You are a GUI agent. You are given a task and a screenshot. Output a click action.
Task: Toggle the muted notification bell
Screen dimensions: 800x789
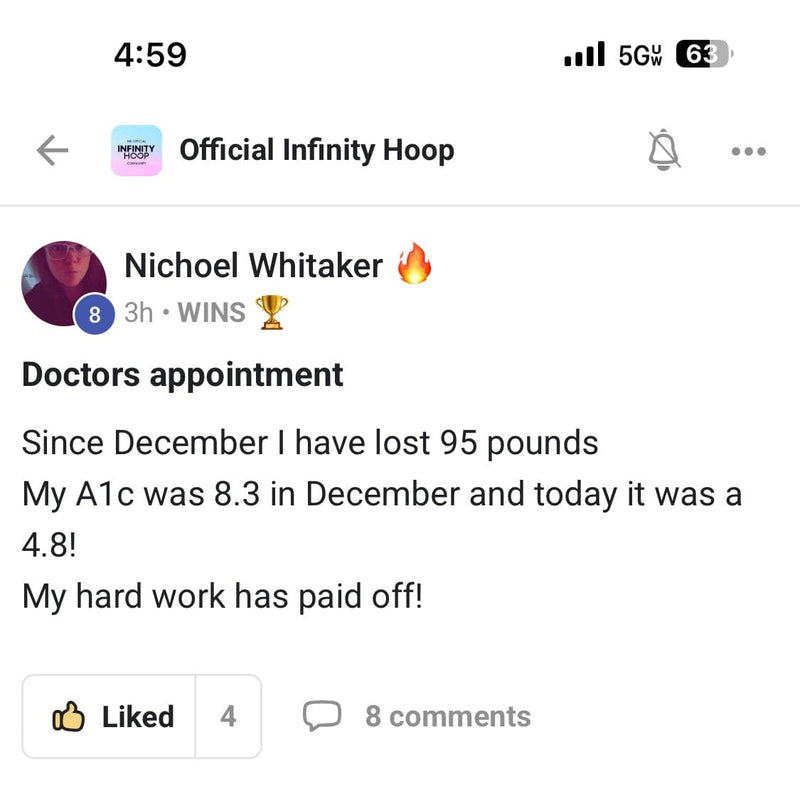(663, 151)
